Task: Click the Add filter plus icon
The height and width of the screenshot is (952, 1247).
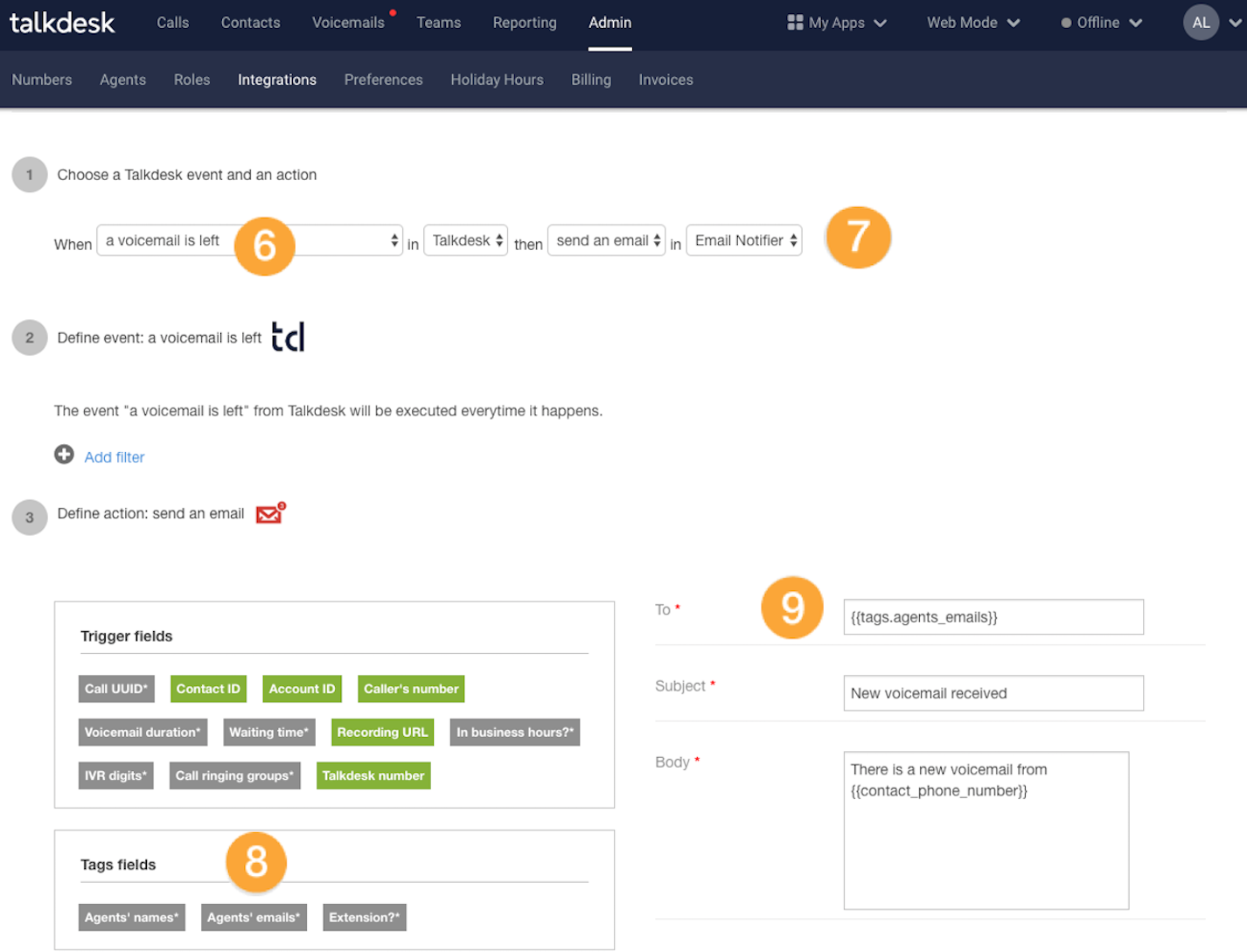Action: click(64, 455)
